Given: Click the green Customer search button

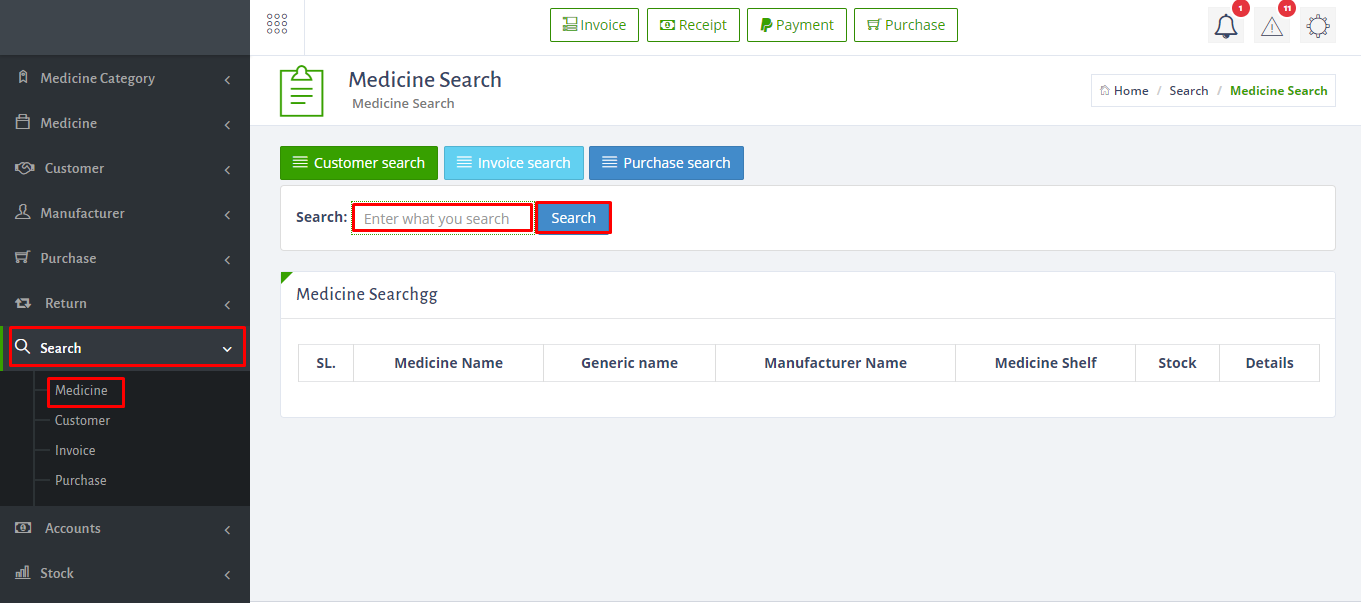Looking at the screenshot, I should click(359, 163).
